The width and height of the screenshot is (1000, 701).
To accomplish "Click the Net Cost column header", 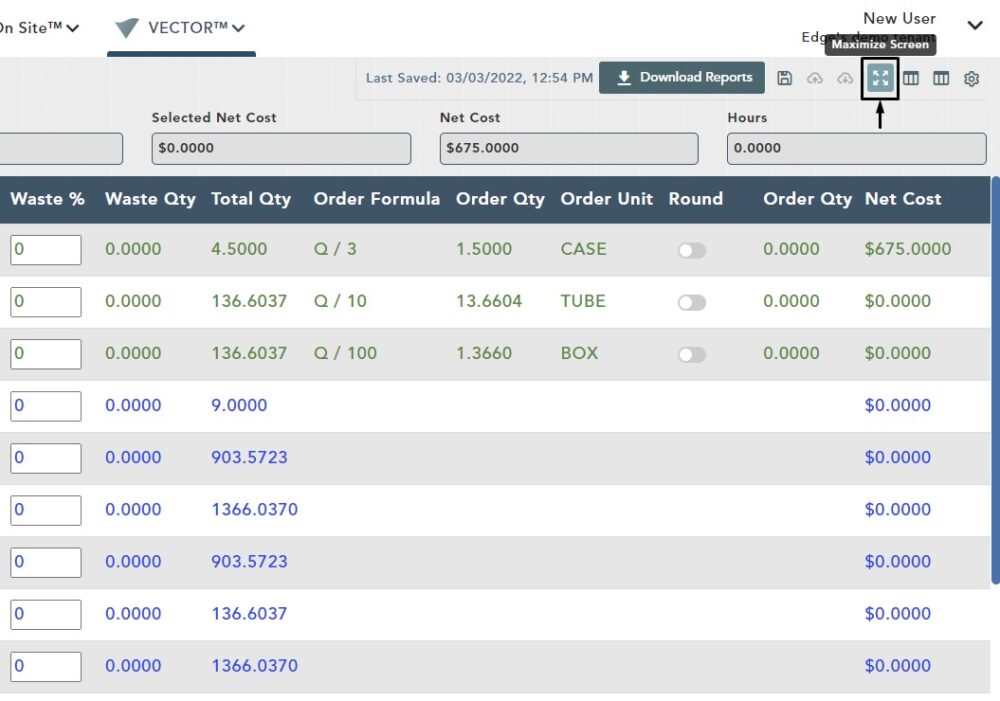I will point(902,199).
